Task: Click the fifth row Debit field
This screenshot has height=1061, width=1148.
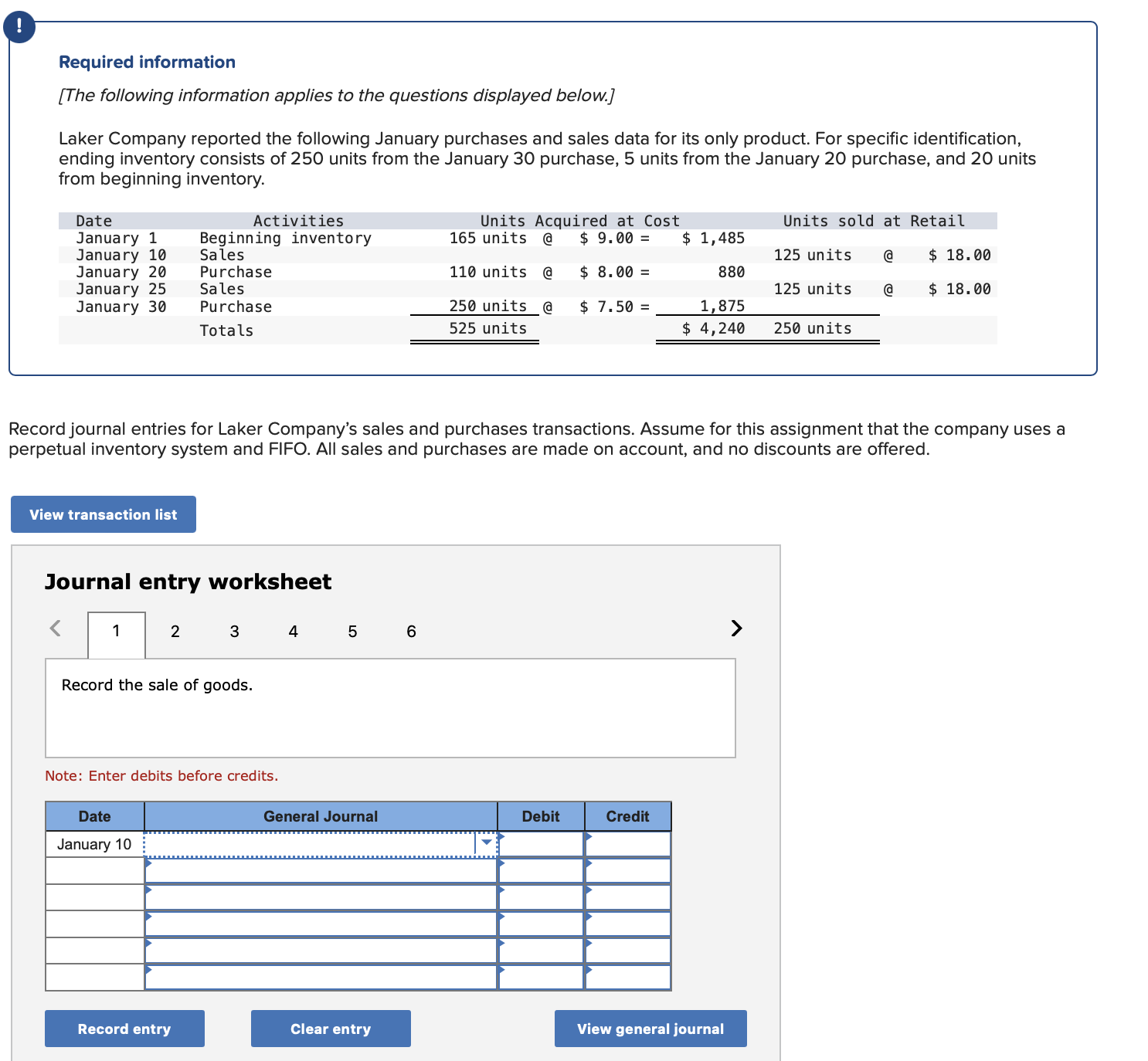Action: click(x=541, y=951)
